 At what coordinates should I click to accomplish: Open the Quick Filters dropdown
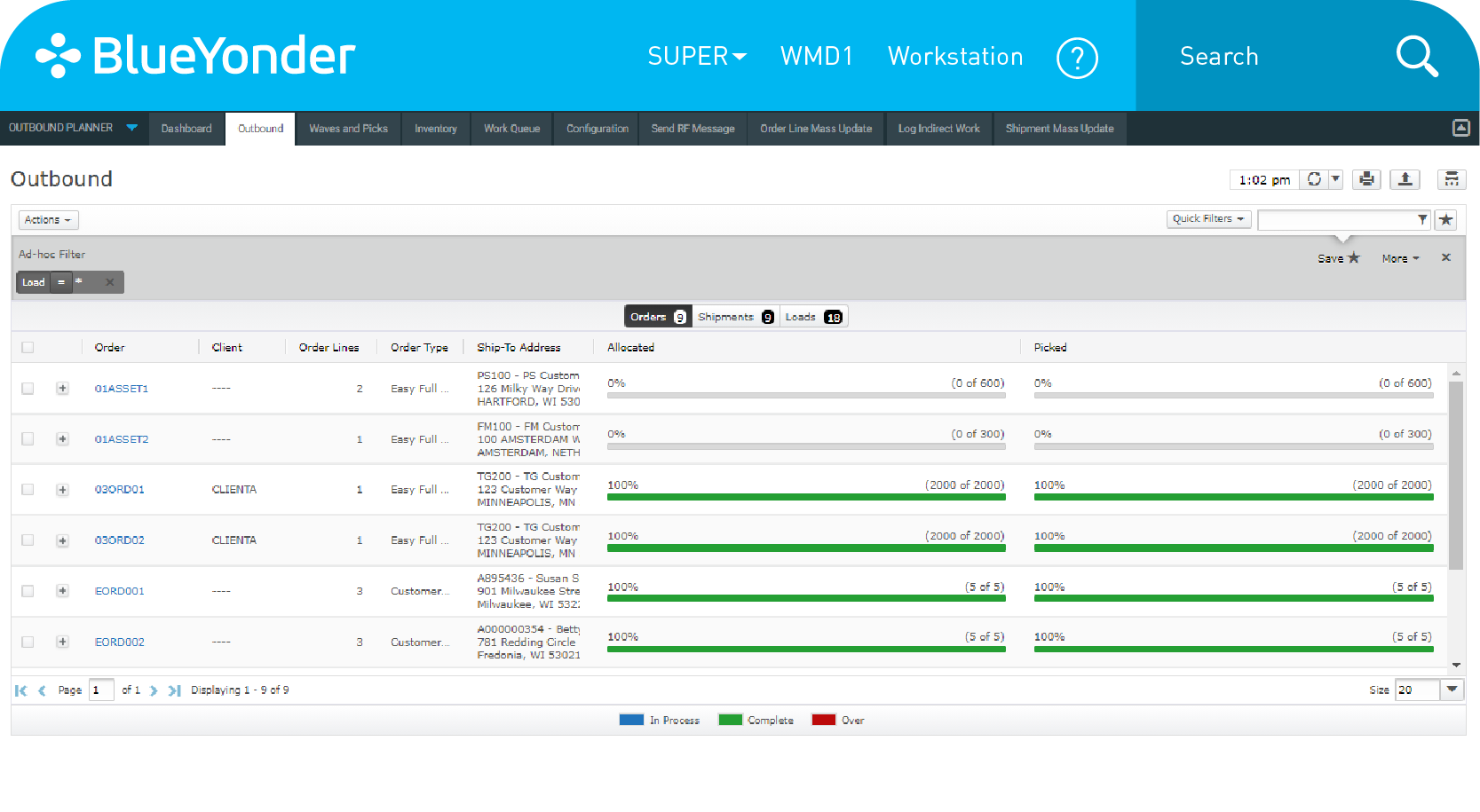[1208, 219]
